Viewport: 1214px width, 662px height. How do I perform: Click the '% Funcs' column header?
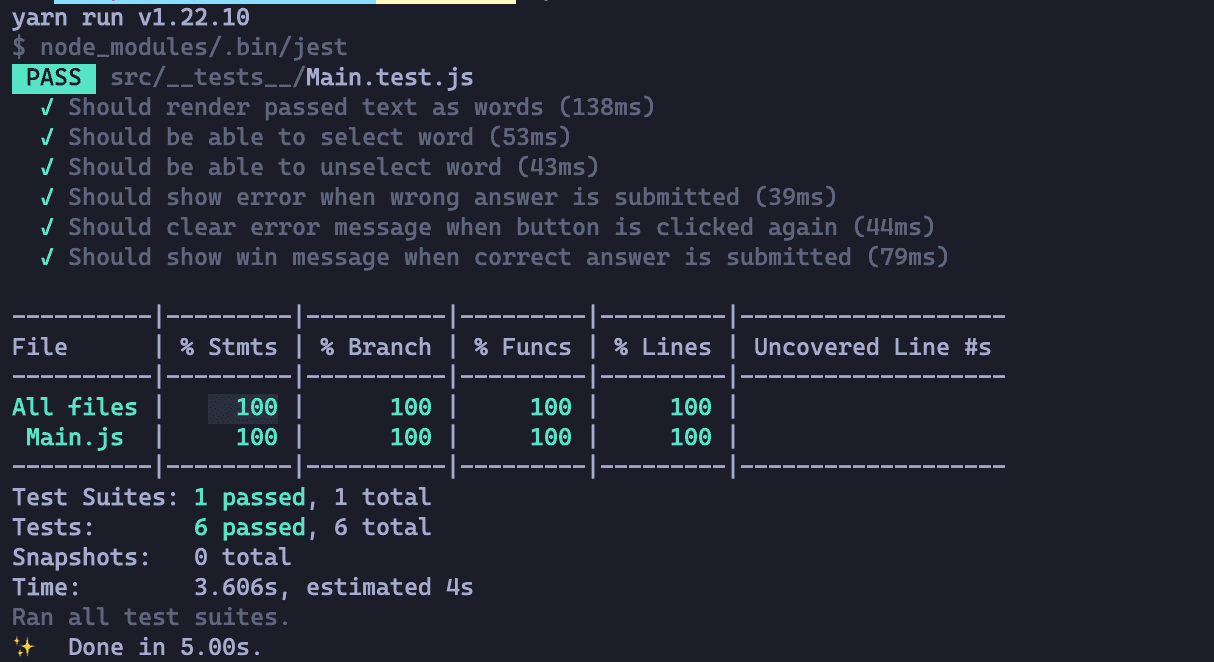click(523, 347)
